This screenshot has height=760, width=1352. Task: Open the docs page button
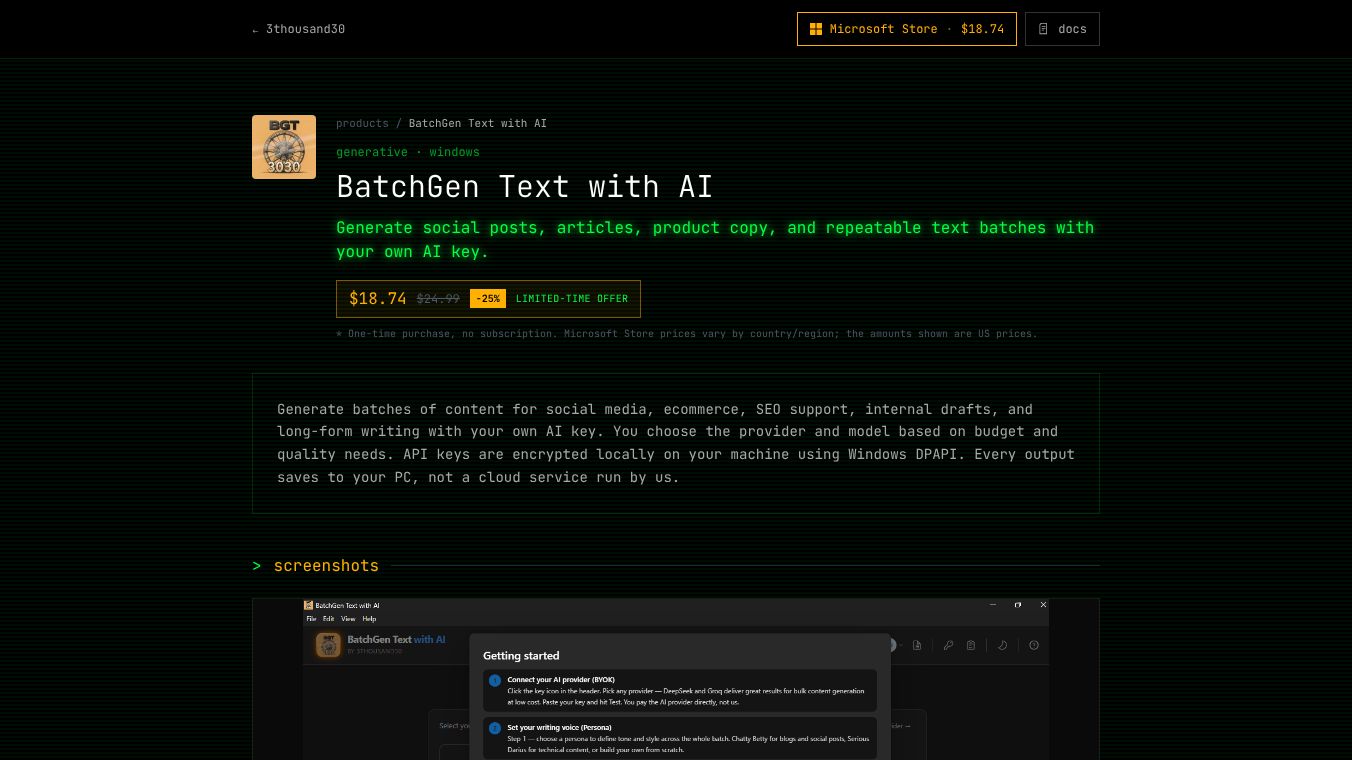(x=1062, y=29)
